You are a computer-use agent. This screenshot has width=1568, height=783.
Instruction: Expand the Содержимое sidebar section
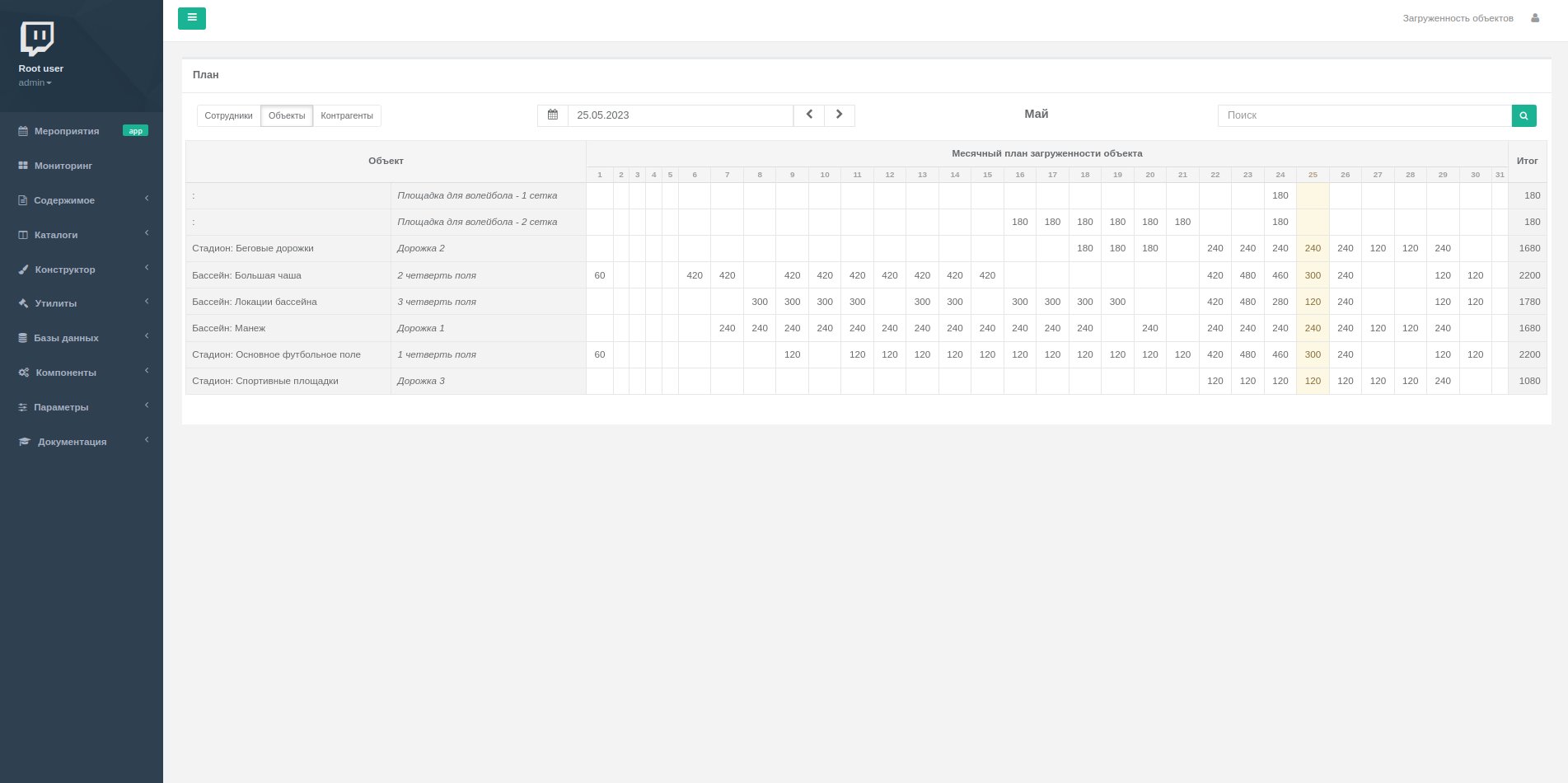click(x=64, y=200)
